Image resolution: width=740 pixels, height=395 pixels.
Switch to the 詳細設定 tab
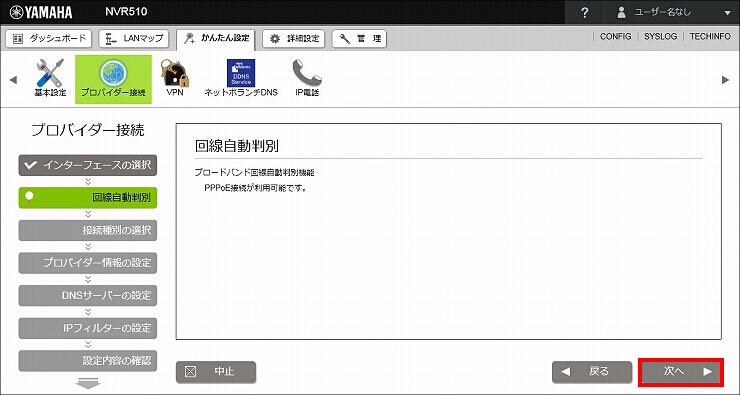294,39
